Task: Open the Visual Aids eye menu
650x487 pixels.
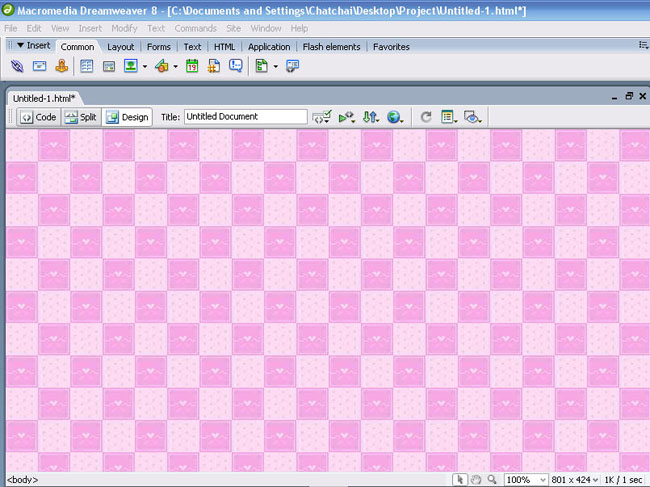Action: point(473,117)
